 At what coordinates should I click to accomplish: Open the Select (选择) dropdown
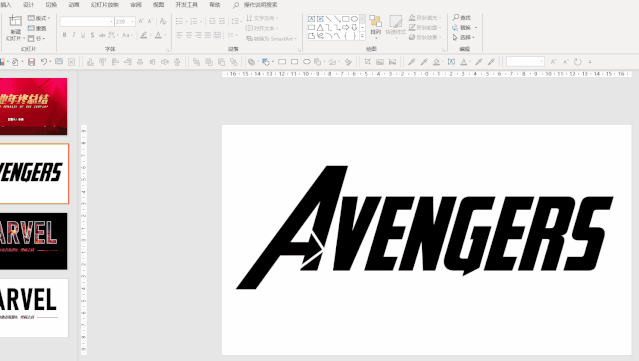(463, 37)
